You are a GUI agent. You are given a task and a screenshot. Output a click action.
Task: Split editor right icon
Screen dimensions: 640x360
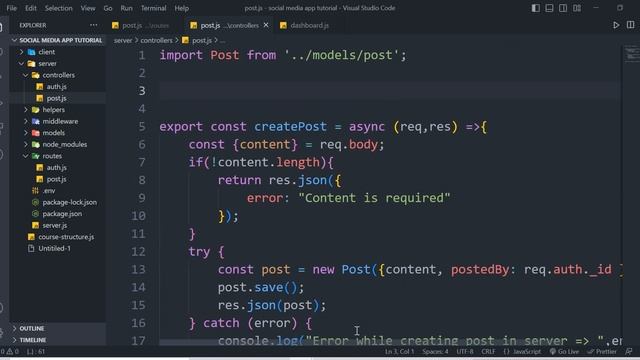click(631, 25)
